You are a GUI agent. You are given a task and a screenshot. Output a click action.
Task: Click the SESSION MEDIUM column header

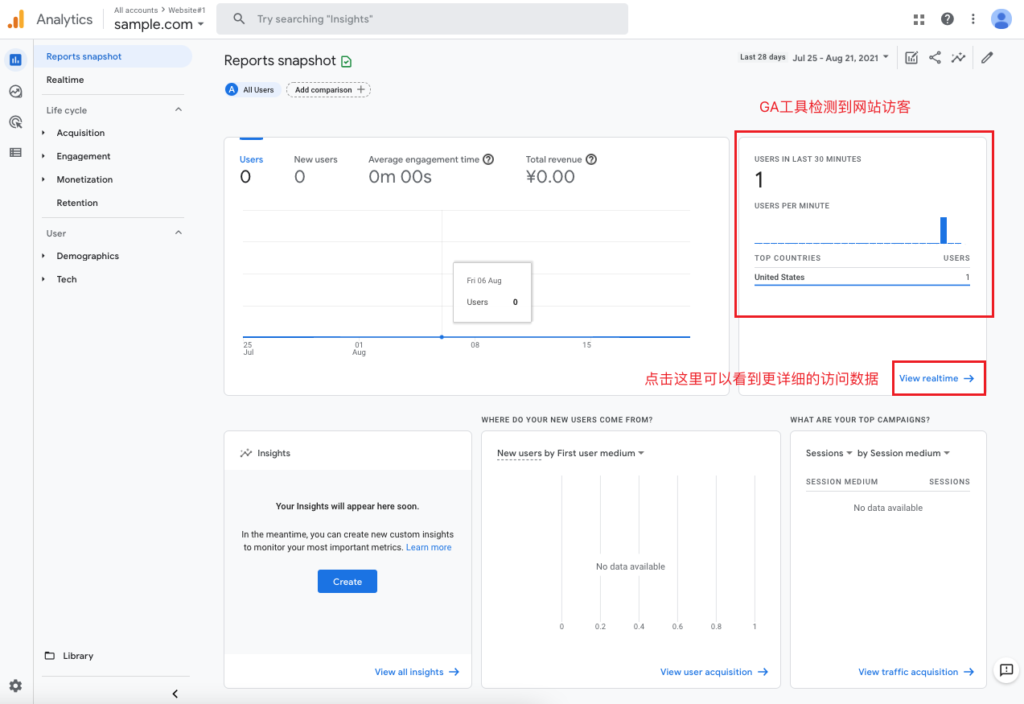pos(841,482)
